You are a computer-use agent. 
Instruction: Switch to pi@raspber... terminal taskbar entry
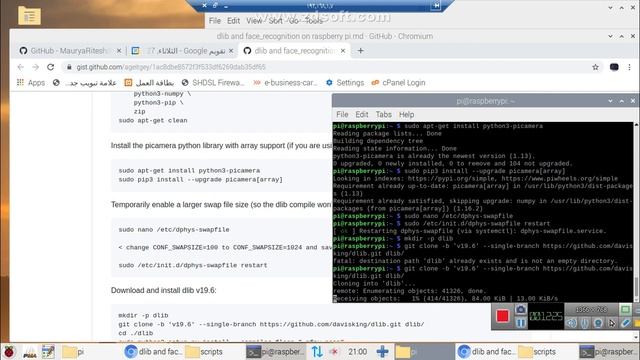tap(276, 351)
